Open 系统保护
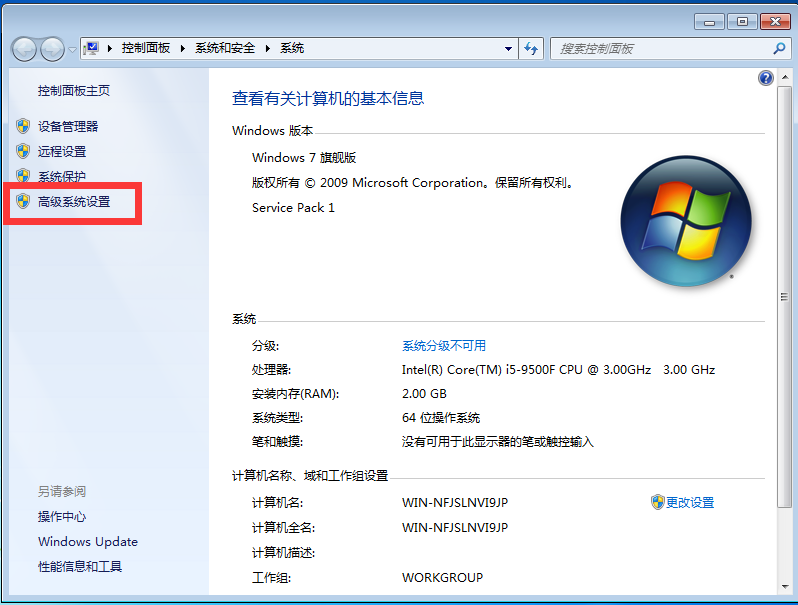This screenshot has height=605, width=798. 62,177
